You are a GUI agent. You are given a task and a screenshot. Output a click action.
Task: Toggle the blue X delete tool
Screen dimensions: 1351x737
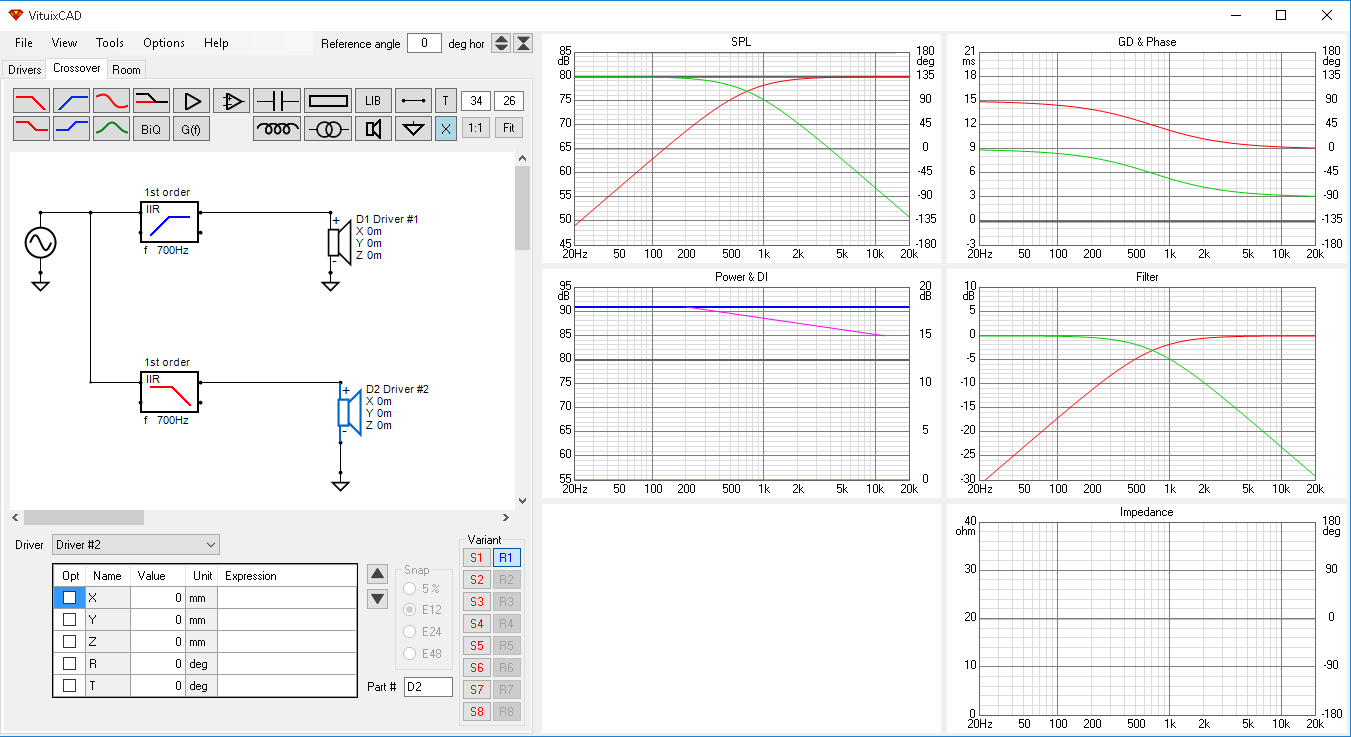(446, 129)
